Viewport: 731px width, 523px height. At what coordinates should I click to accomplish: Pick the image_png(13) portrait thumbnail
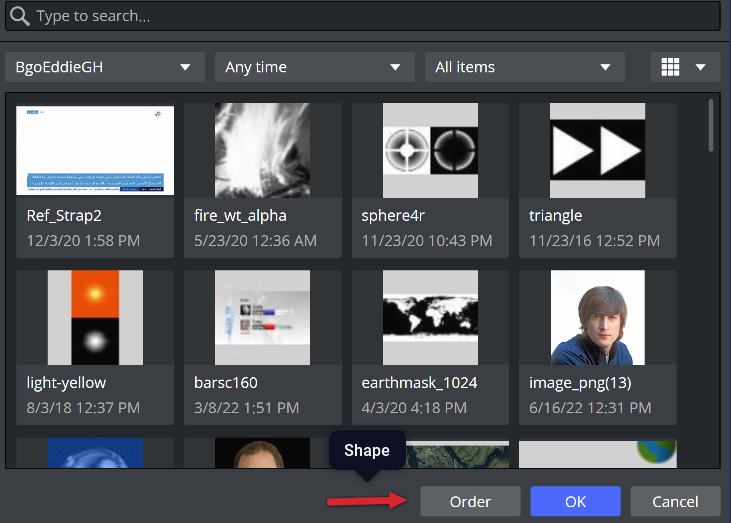click(597, 318)
